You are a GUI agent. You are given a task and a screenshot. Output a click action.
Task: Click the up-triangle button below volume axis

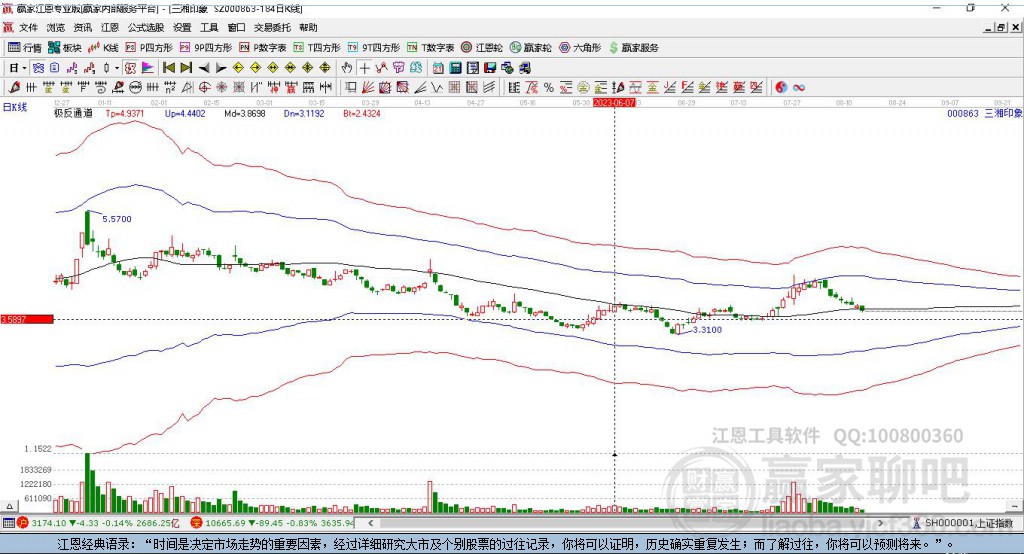(9, 506)
